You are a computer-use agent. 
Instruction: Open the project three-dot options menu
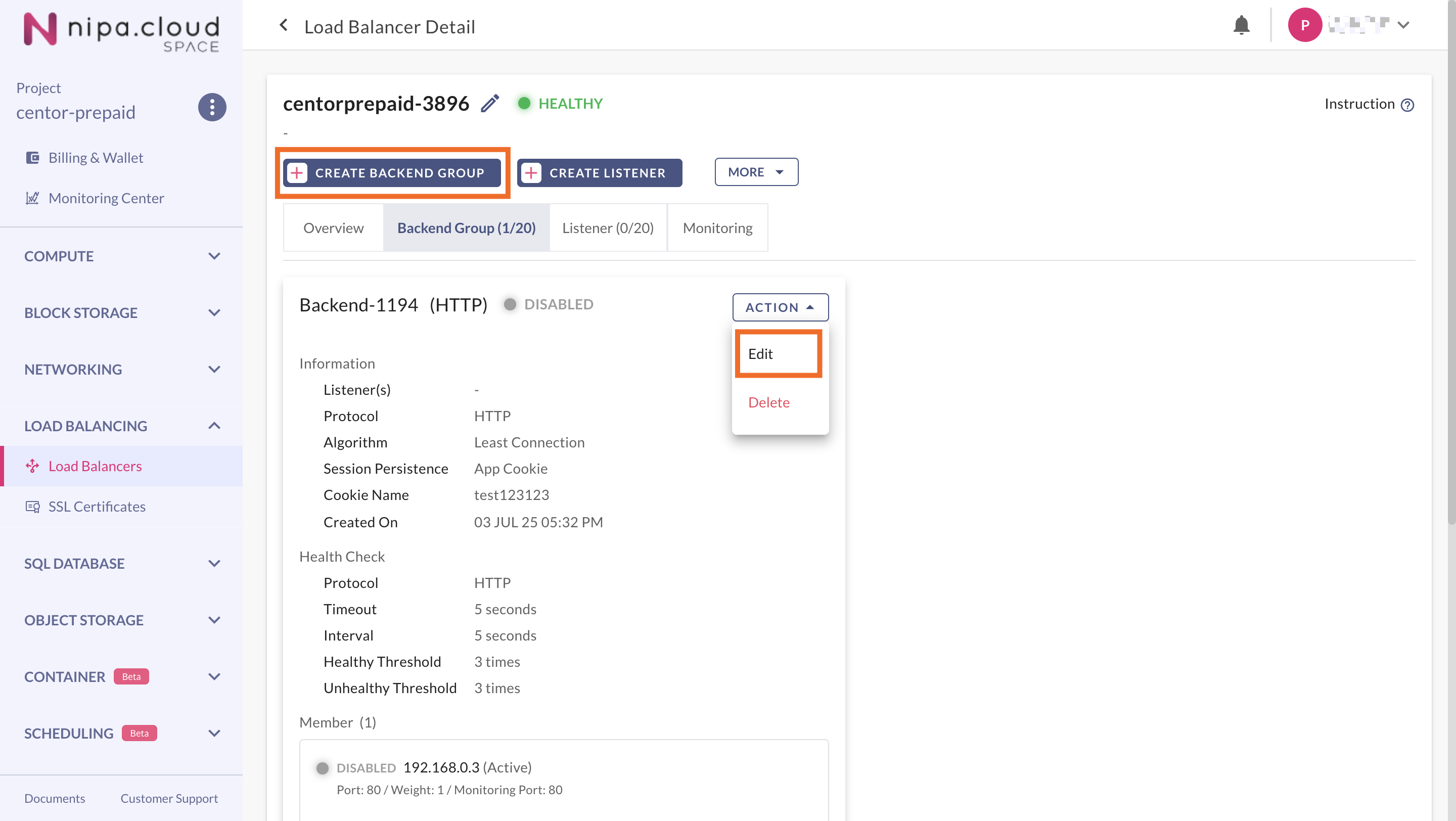click(x=212, y=107)
